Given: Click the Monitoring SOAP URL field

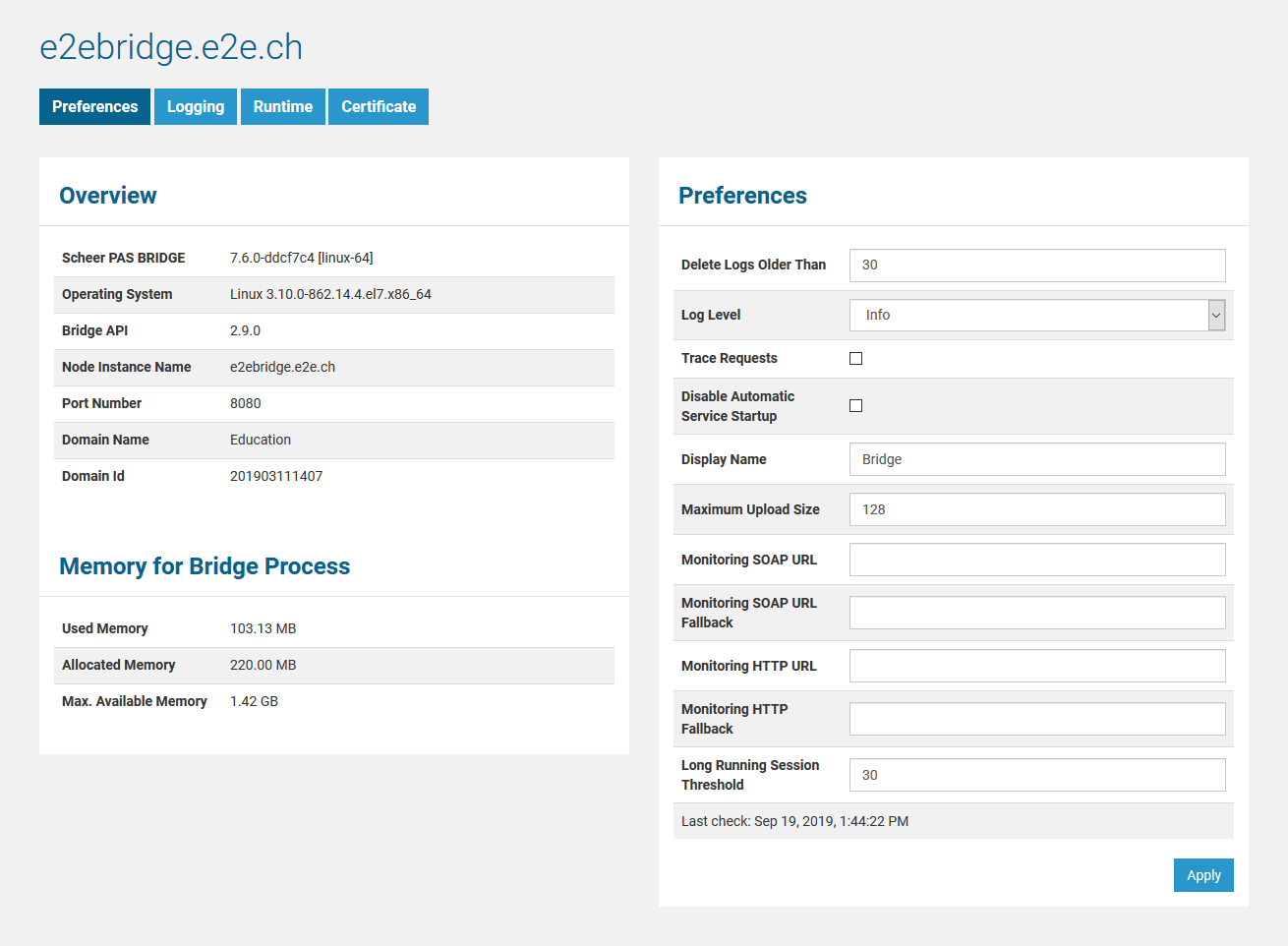Looking at the screenshot, I should pyautogui.click(x=1037, y=560).
